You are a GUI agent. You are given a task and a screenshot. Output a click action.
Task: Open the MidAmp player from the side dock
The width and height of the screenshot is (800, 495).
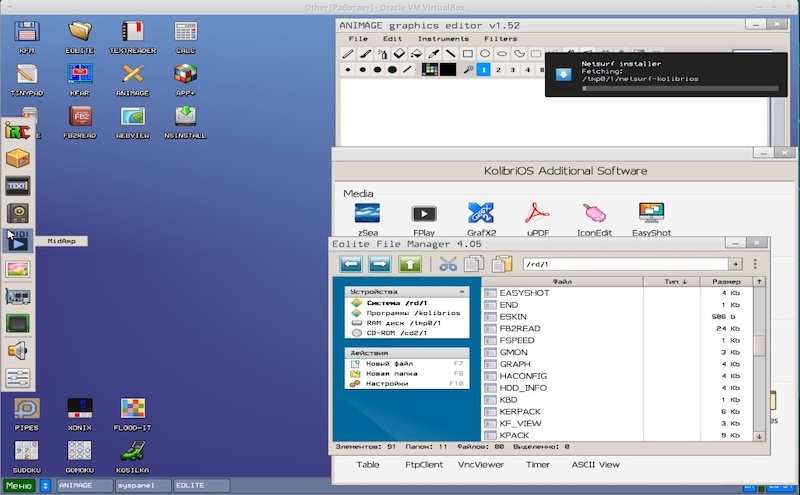click(x=18, y=240)
